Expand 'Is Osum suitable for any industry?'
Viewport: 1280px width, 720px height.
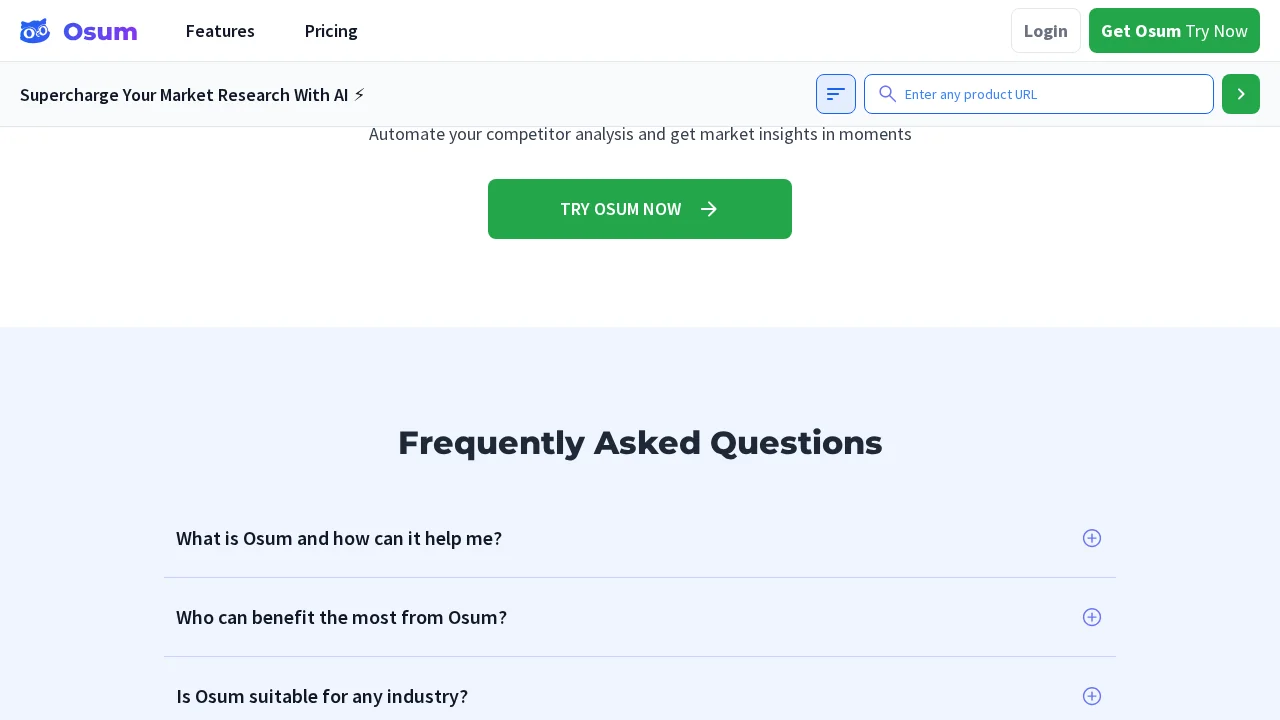click(322, 696)
